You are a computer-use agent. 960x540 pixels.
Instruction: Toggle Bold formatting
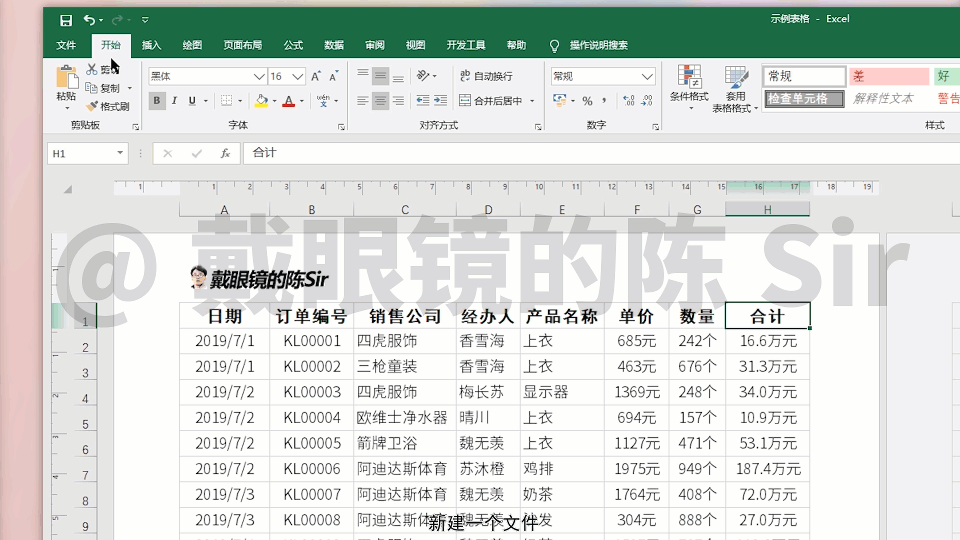(x=157, y=100)
